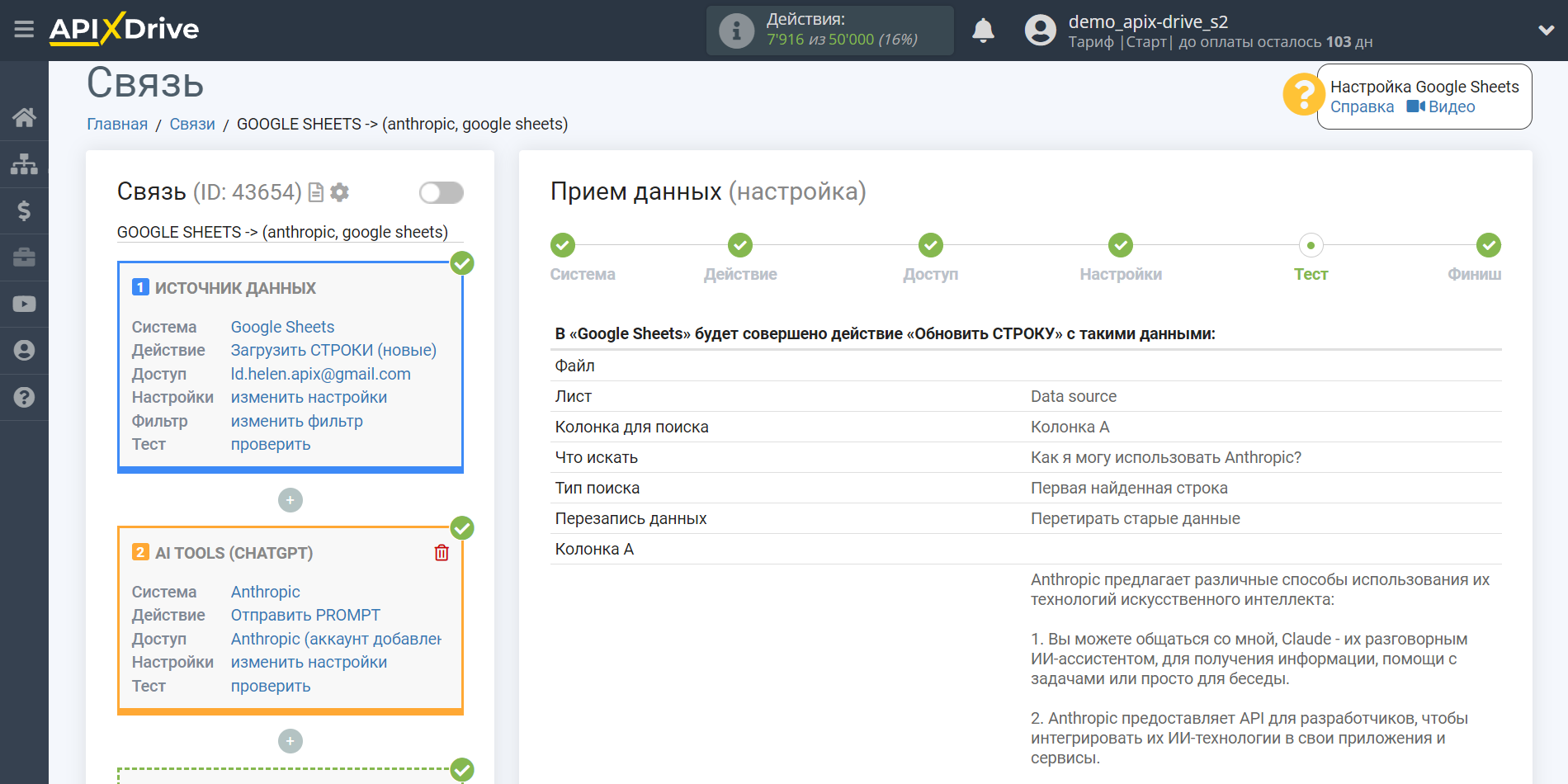Screen dimensions: 1568x784
Task: Open the profile icon in the sidebar
Action: click(24, 351)
